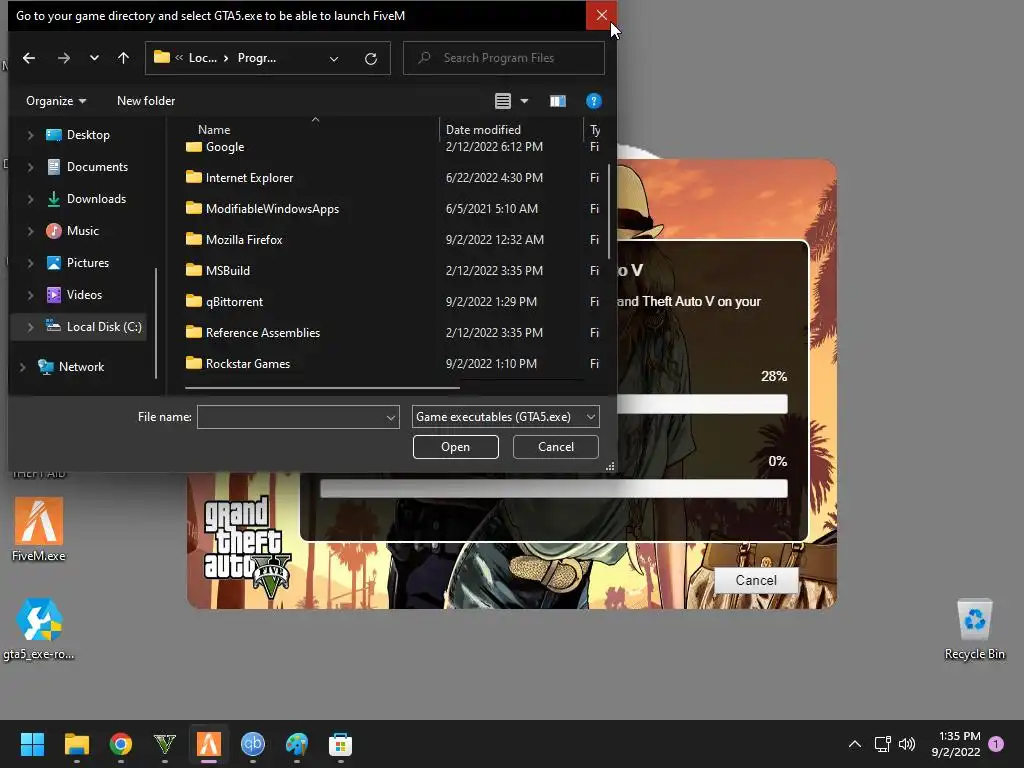Expand Pictures tree node
The width and height of the screenshot is (1024, 768).
click(30, 263)
